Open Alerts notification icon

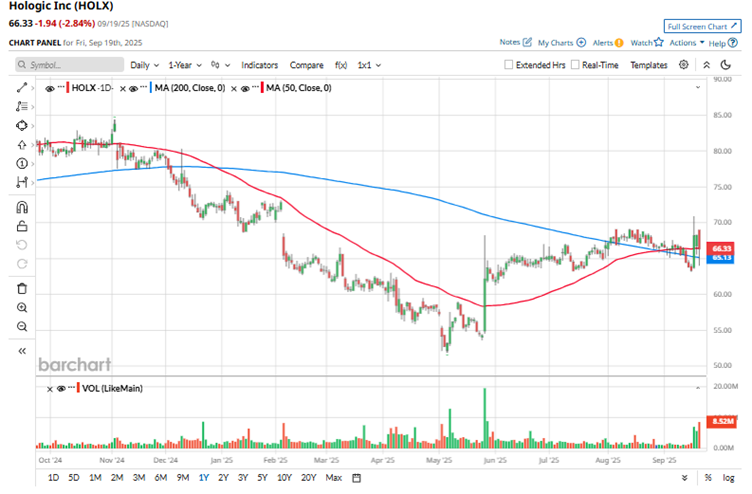619,43
